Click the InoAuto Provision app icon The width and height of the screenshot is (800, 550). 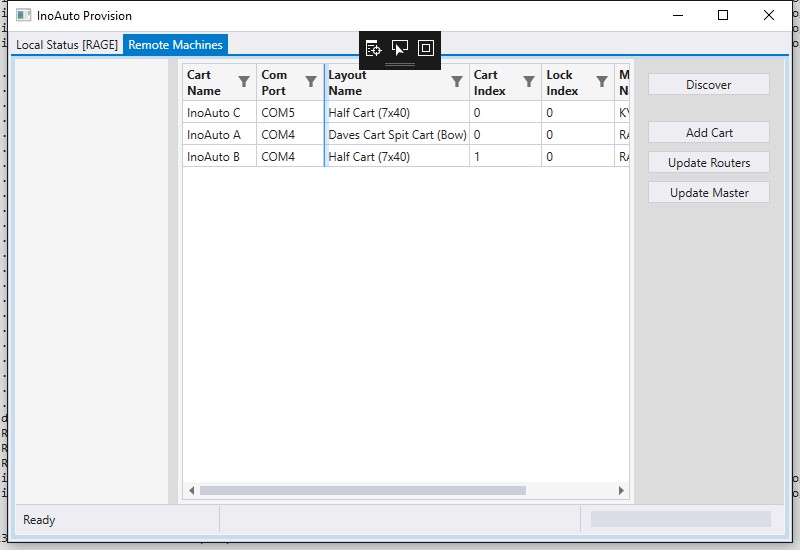23,15
